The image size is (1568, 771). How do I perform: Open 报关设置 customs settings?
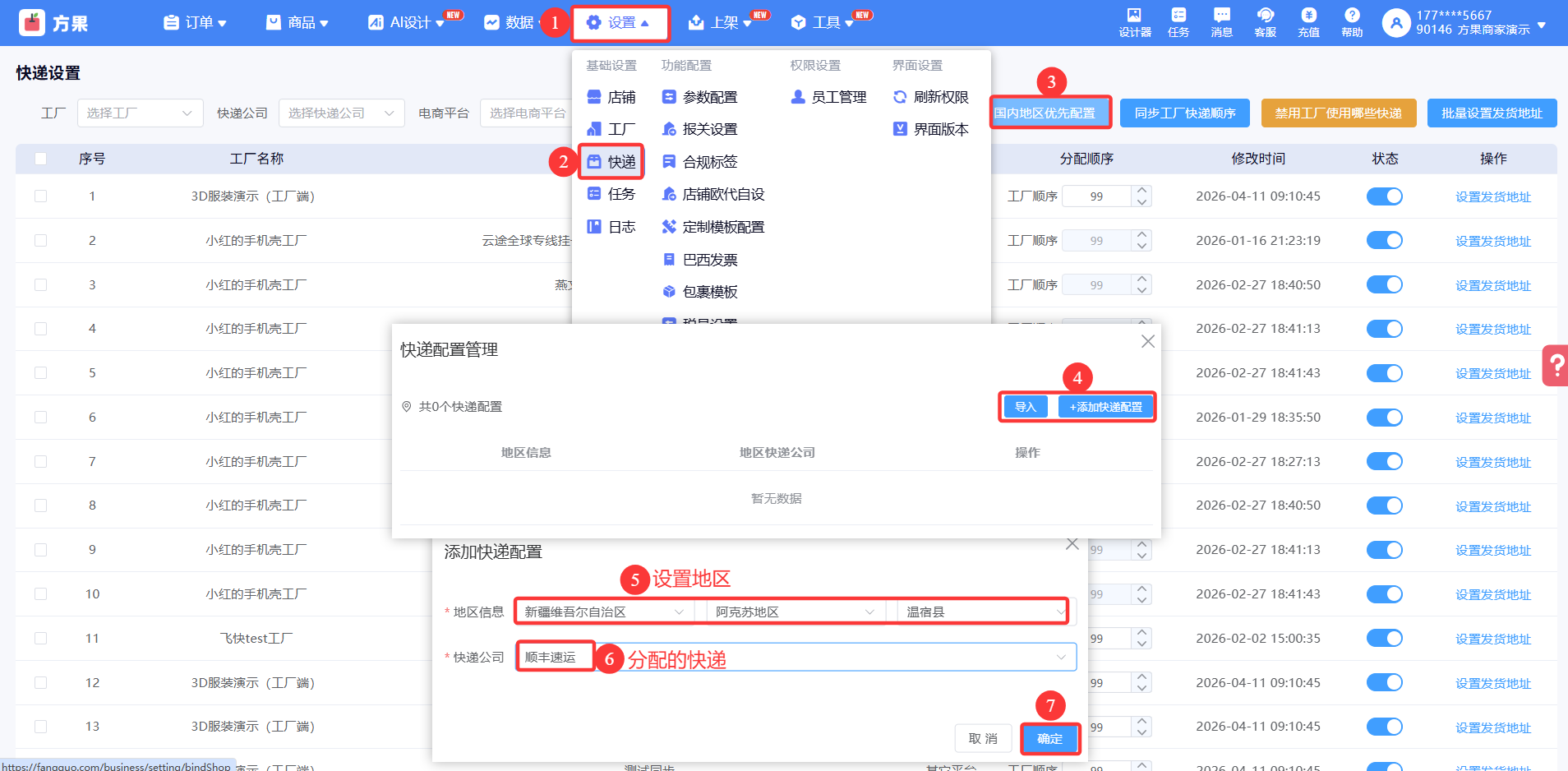coord(700,129)
